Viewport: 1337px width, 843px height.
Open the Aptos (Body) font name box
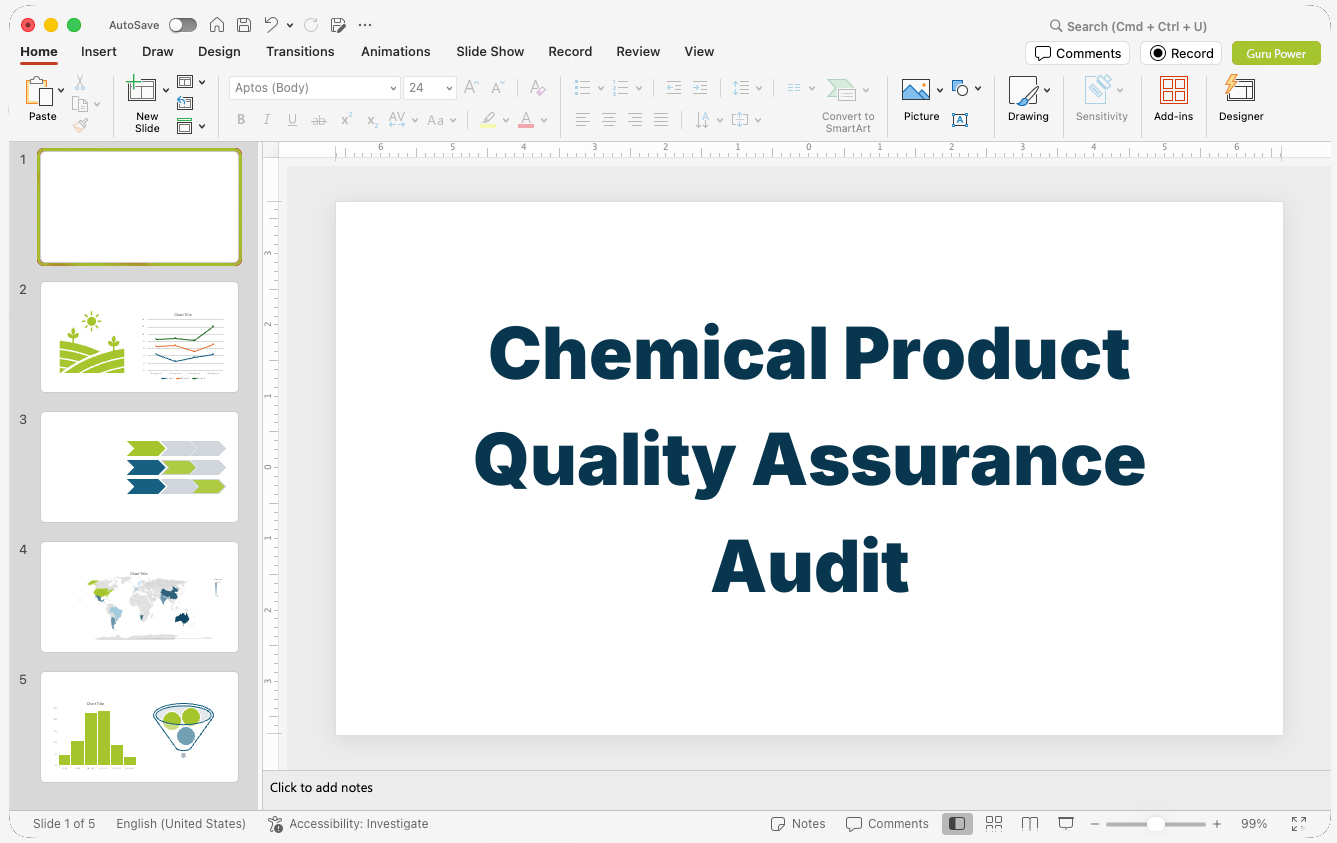314,88
